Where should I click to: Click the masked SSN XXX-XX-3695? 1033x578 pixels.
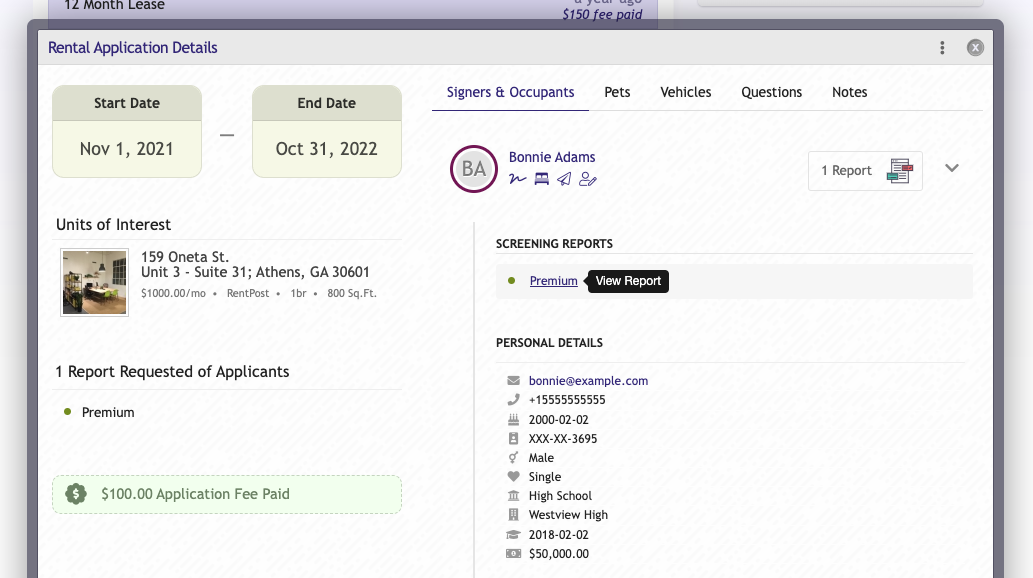[563, 438]
